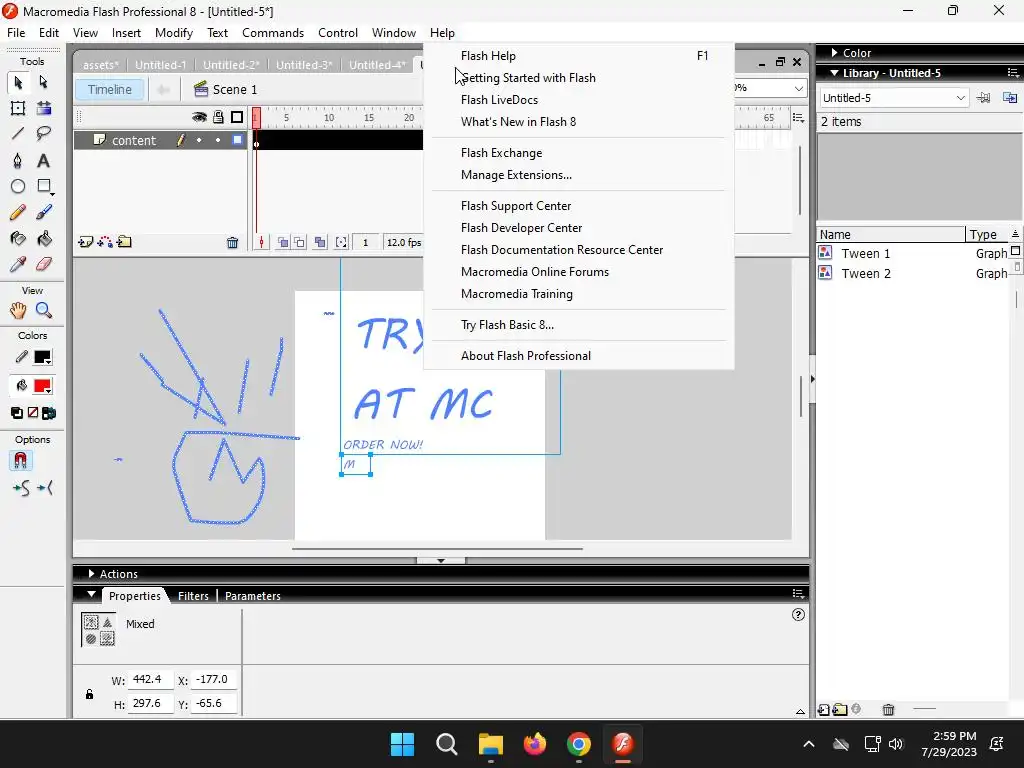Expand the Color panel

835,53
